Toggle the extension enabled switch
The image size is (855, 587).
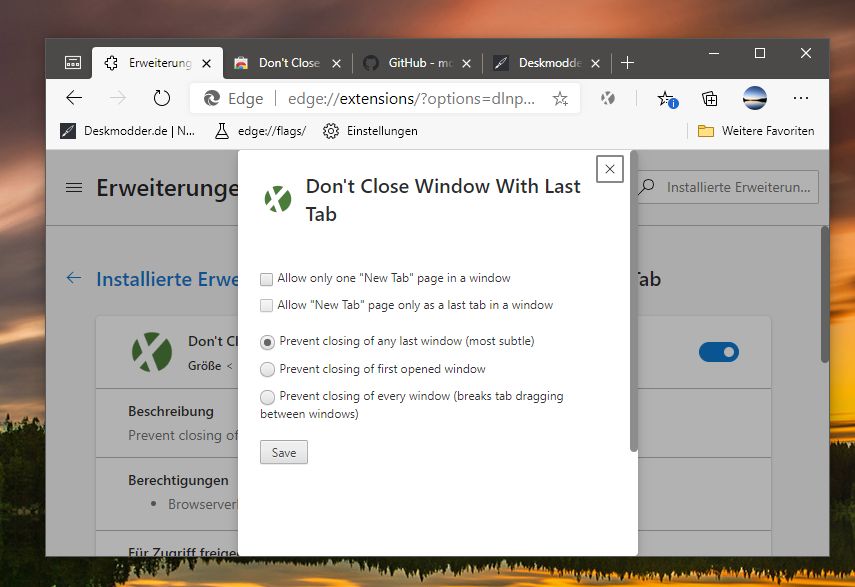(x=719, y=352)
